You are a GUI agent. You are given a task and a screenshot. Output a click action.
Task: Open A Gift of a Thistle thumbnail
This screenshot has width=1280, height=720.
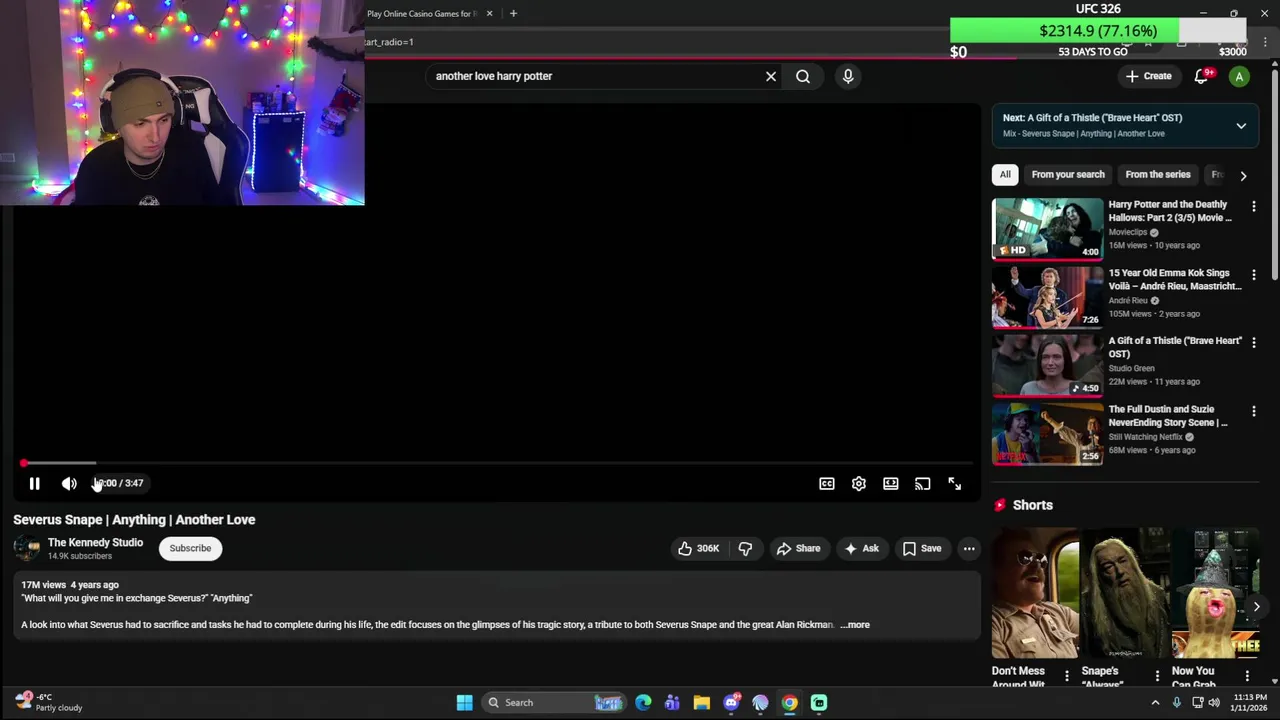click(1047, 365)
